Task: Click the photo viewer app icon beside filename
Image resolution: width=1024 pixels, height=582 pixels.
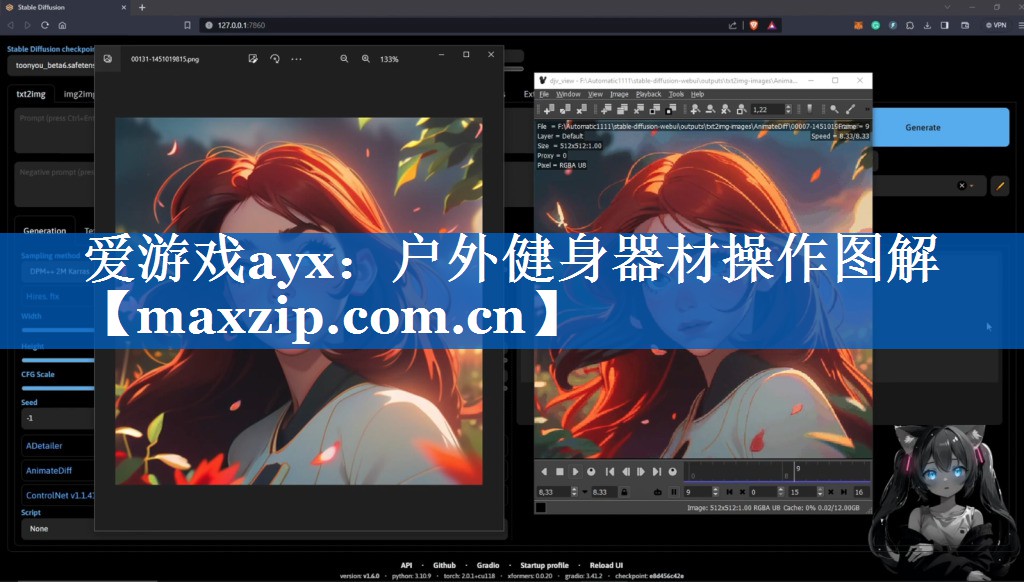Action: coord(108,59)
